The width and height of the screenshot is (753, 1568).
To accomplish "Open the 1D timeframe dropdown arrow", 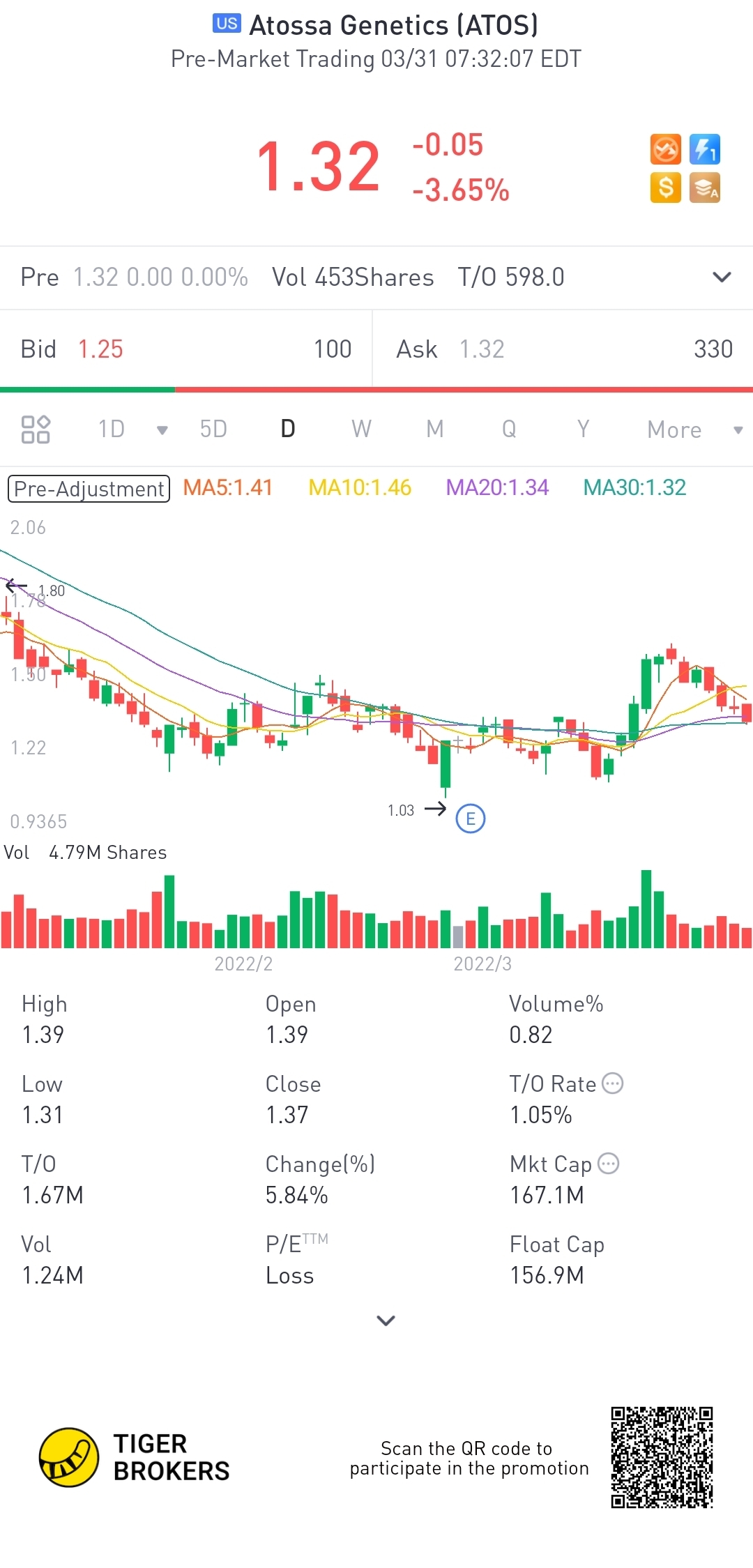I will click(162, 430).
